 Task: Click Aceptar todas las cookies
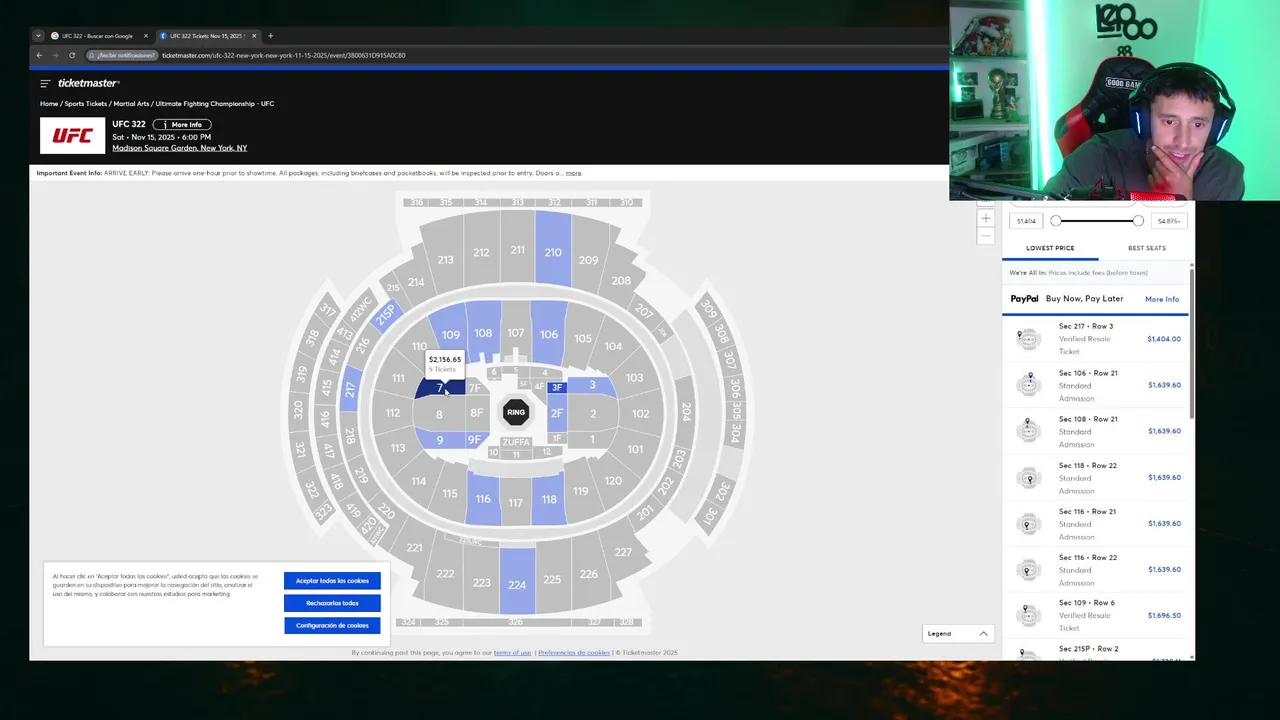[x=332, y=581]
